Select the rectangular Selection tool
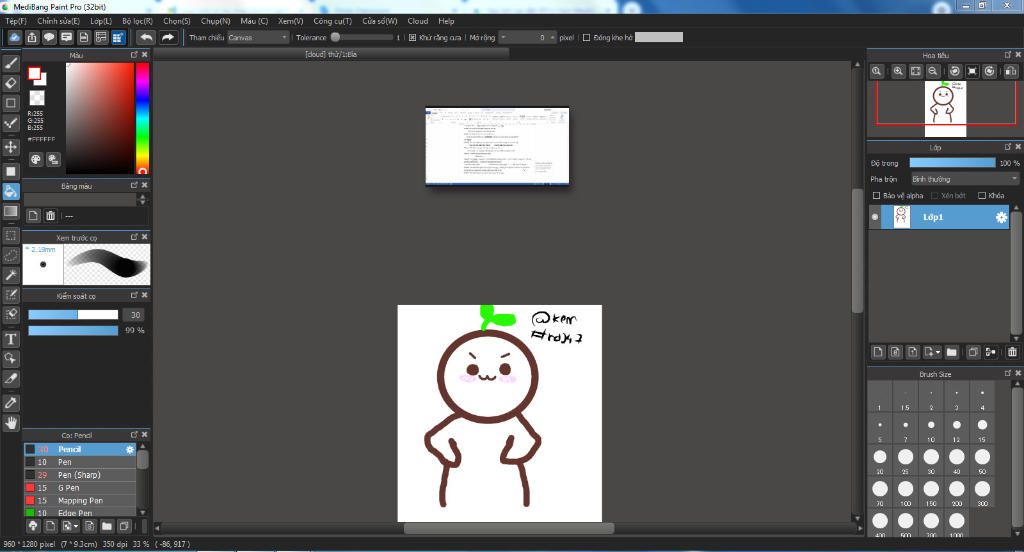Image resolution: width=1024 pixels, height=552 pixels. click(x=10, y=235)
